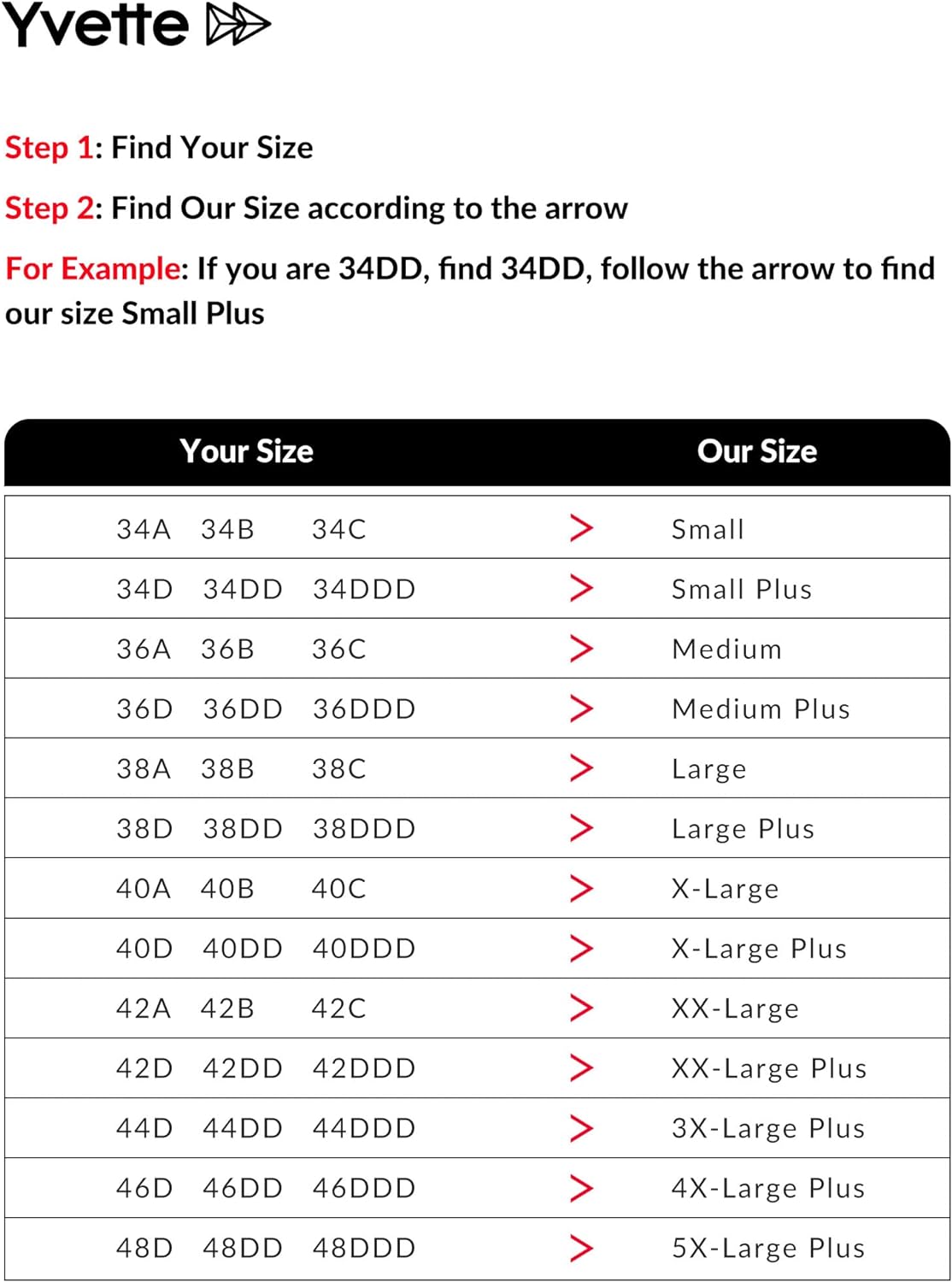
Task: Click the "Your Size" column header
Action: [x=246, y=451]
